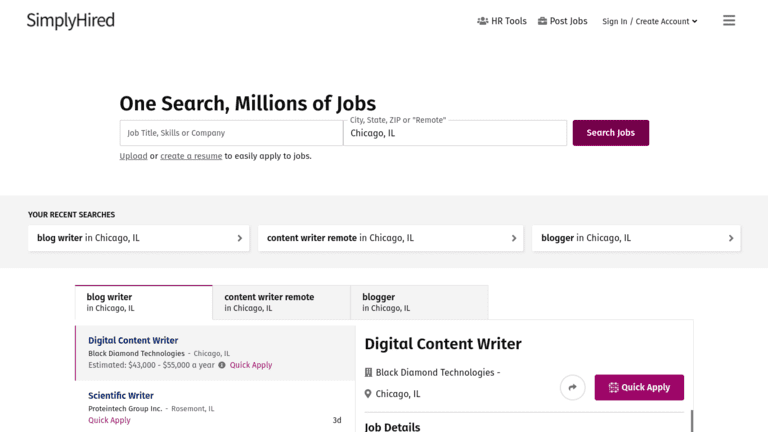Open recent search content writer remote
768x432 pixels.
[x=391, y=238]
